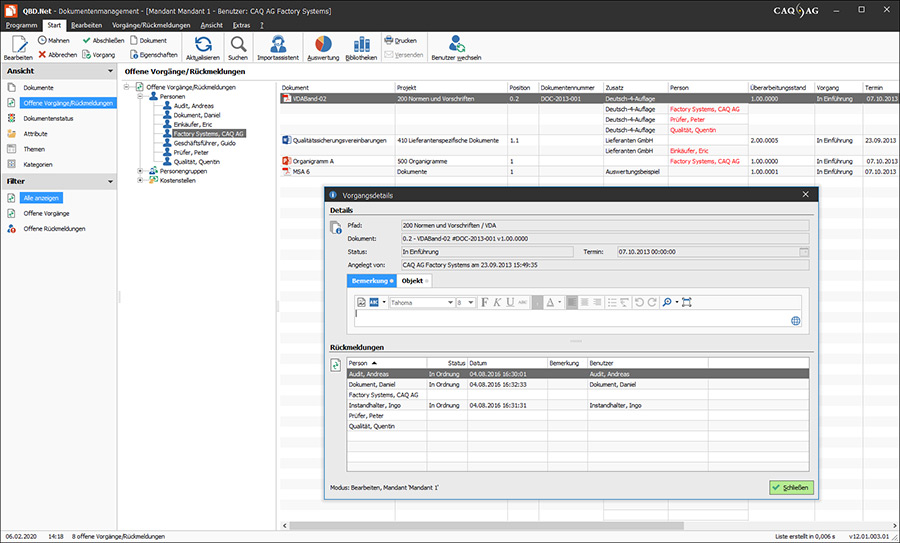The height and width of the screenshot is (543, 900).
Task: Select Kategorien in the Ansicht sidebar
Action: [x=38, y=164]
